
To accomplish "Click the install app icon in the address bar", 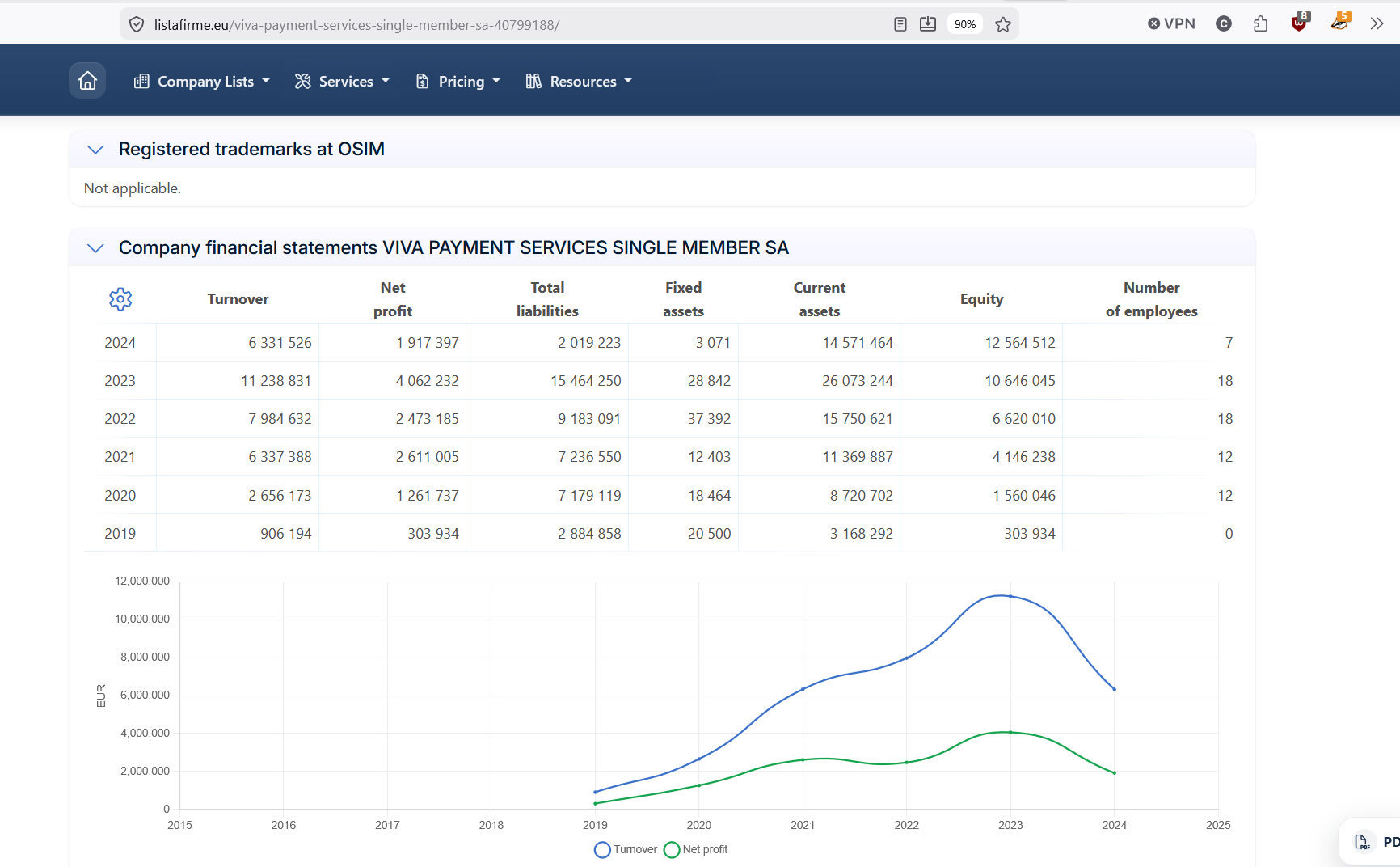I will pyautogui.click(x=928, y=24).
